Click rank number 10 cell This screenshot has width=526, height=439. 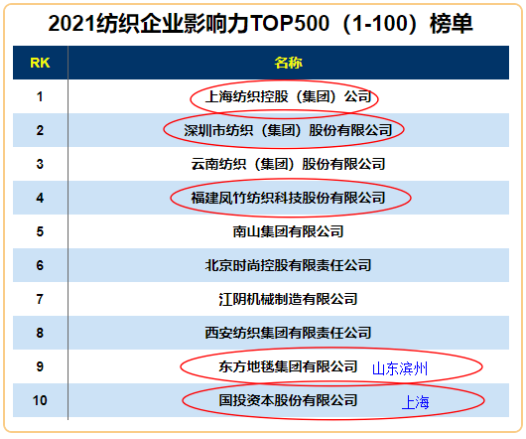(x=40, y=400)
